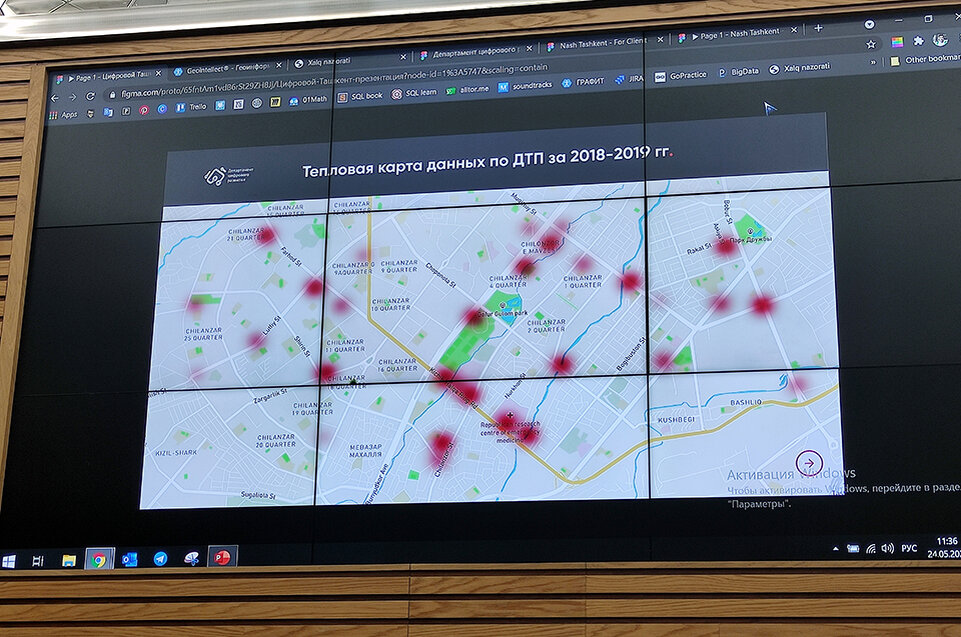
Task: Open the Other bookmarks folder
Action: click(x=926, y=59)
